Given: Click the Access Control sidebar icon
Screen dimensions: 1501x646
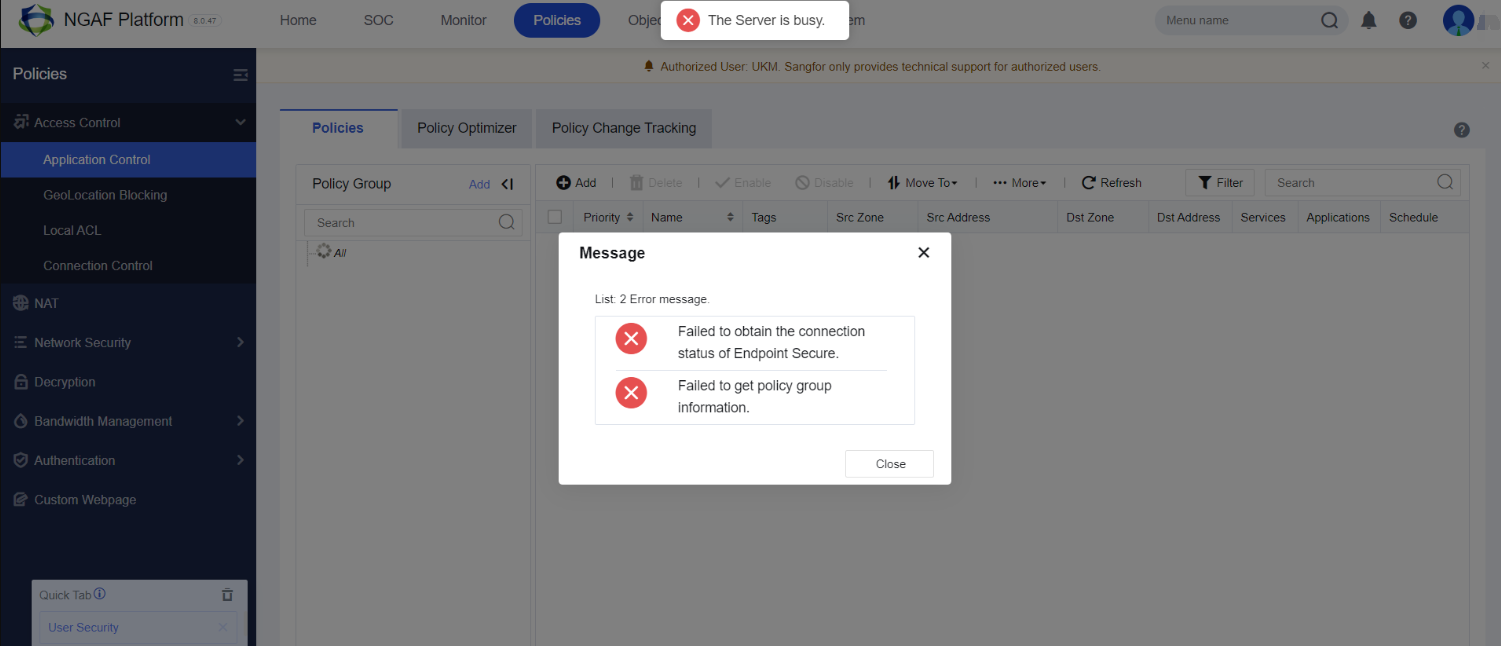Looking at the screenshot, I should [21, 122].
